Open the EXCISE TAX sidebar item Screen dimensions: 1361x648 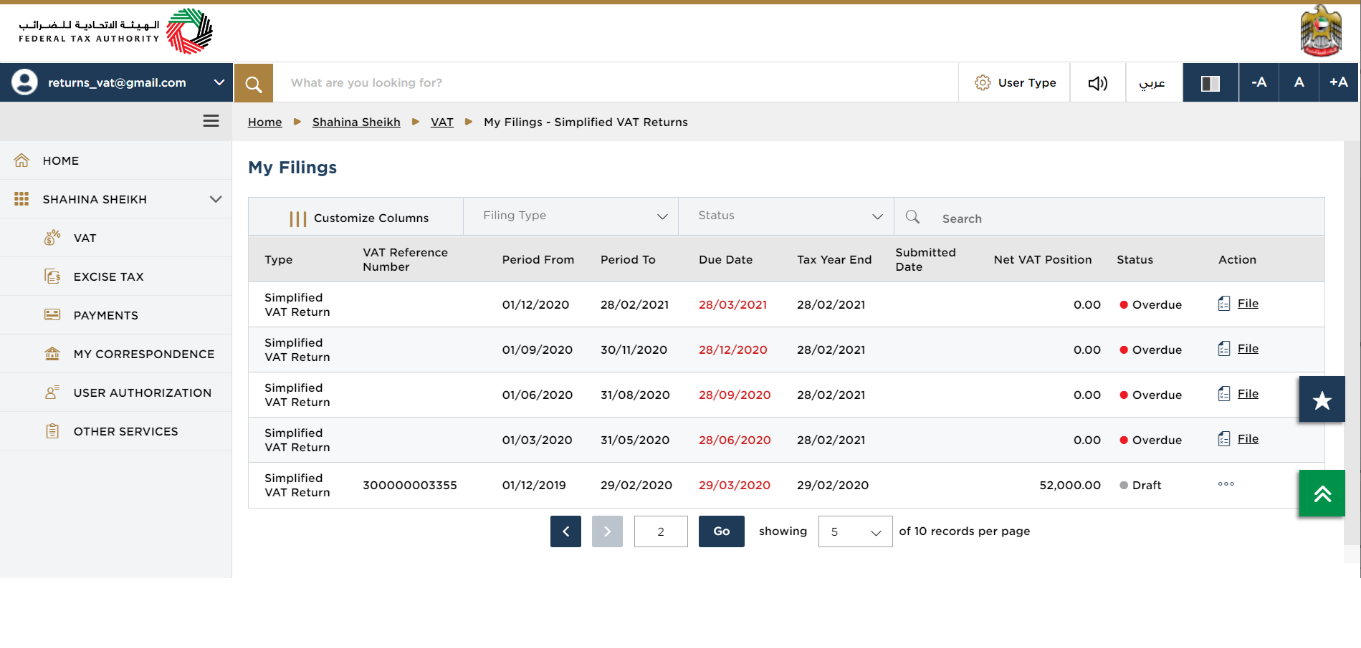pos(116,276)
